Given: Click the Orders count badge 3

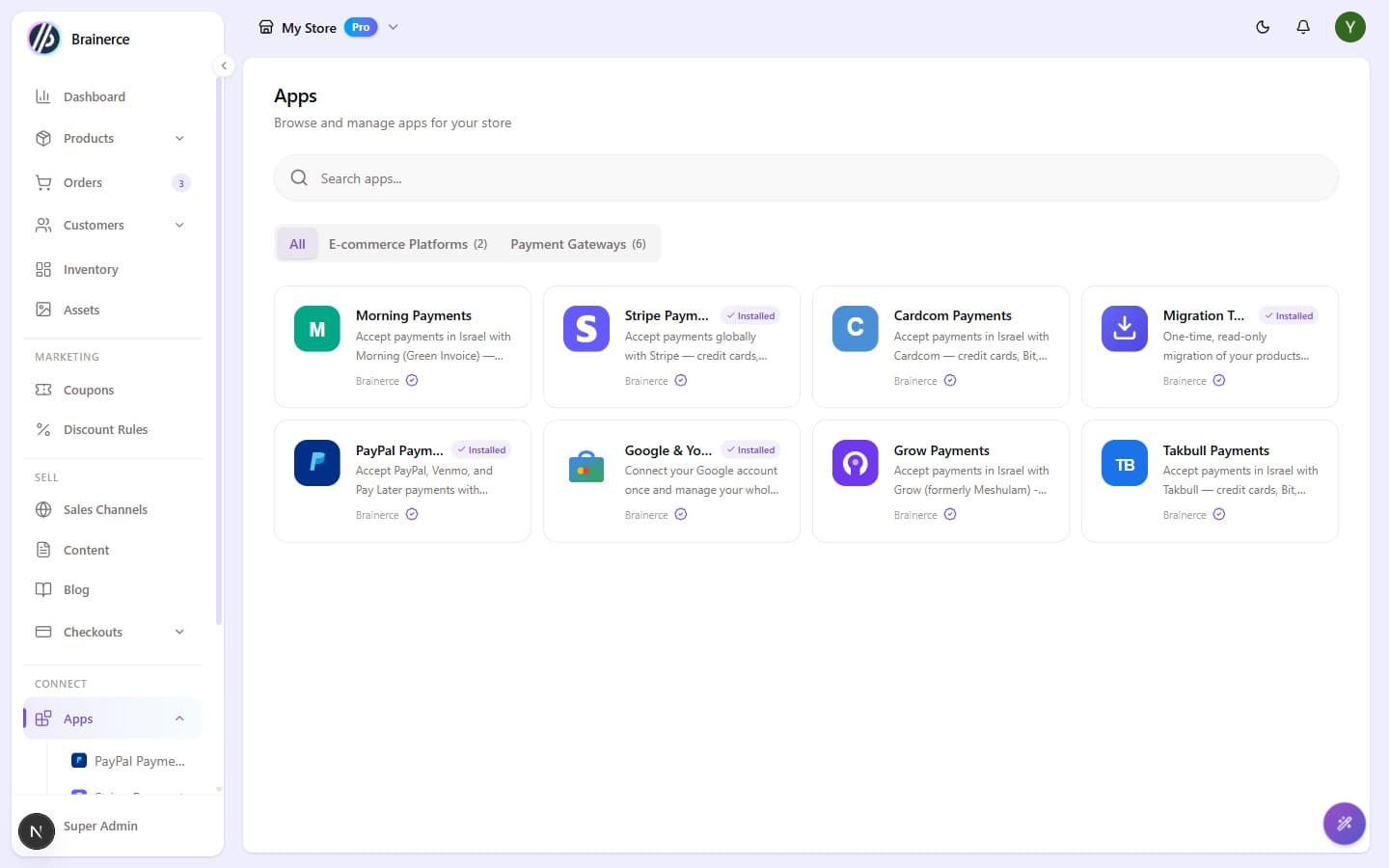Looking at the screenshot, I should (x=181, y=183).
